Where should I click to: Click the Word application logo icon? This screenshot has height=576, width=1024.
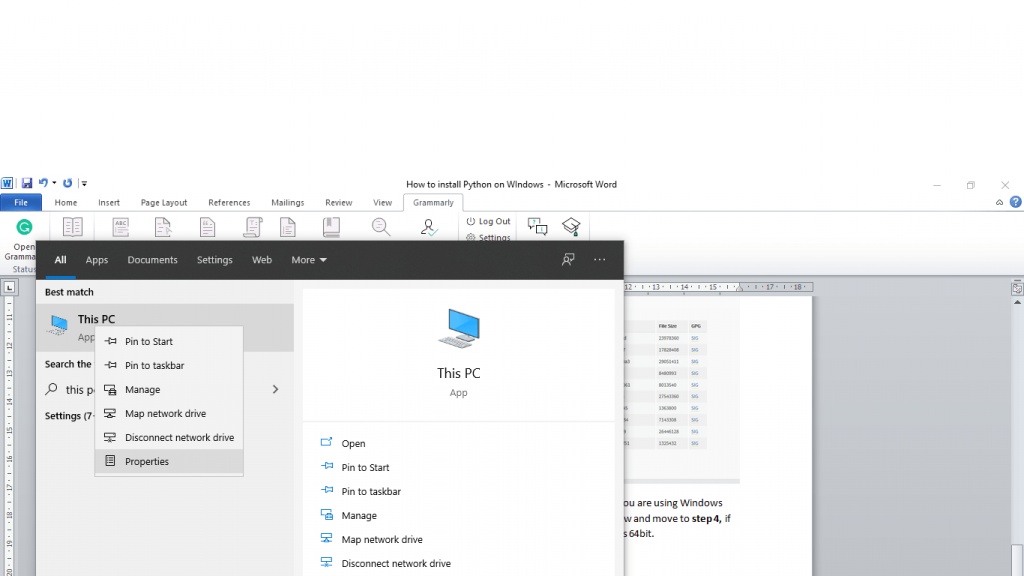(x=7, y=184)
